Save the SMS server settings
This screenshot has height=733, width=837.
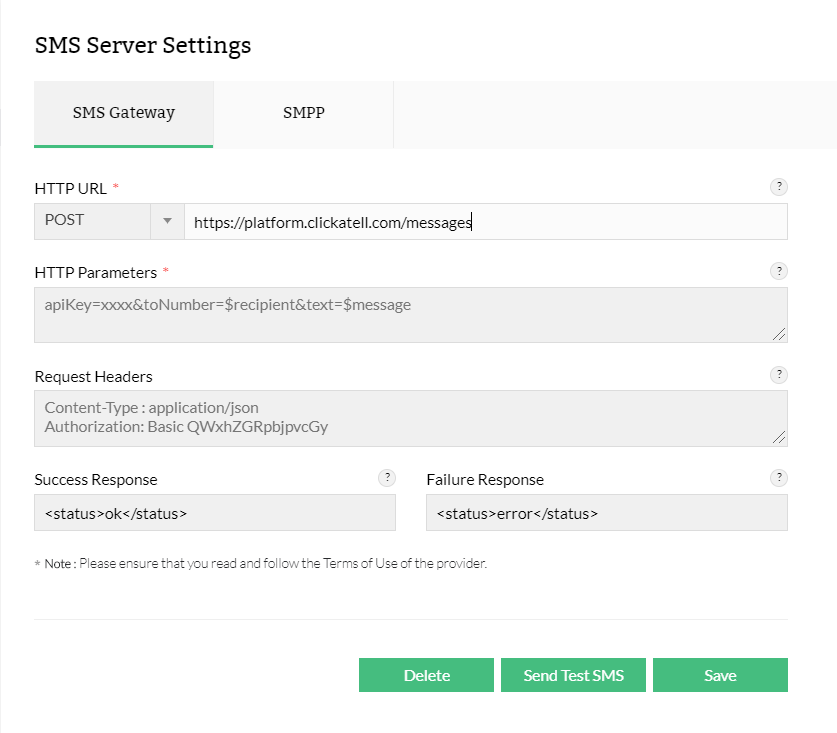720,675
